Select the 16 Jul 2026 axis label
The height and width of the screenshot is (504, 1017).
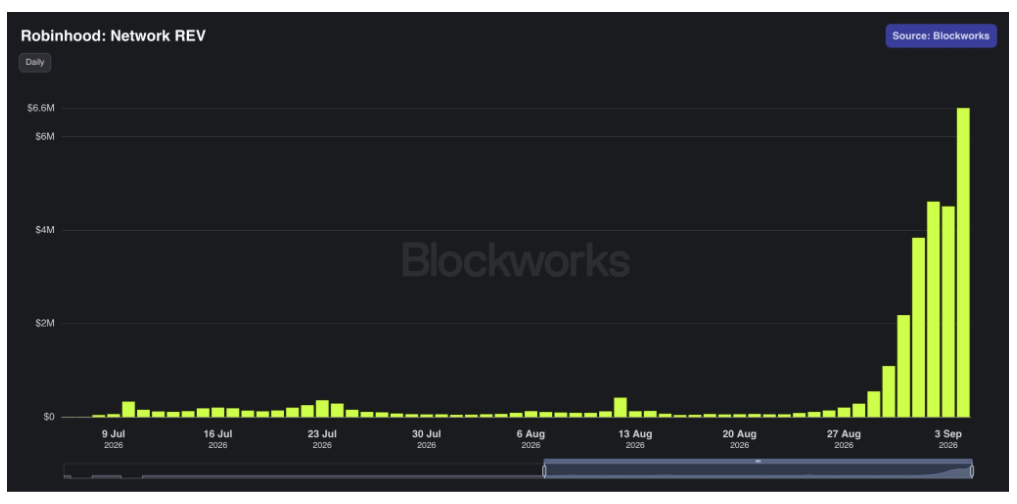click(x=217, y=438)
